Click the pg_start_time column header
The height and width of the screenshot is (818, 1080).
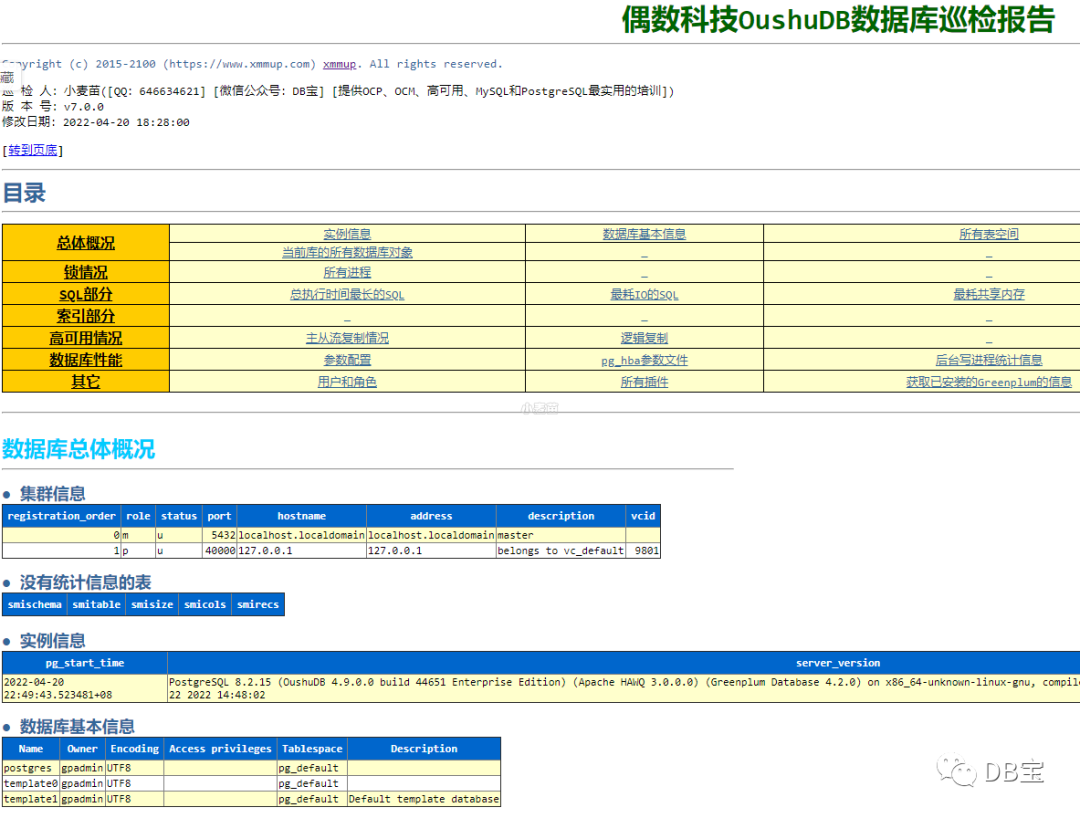pyautogui.click(x=85, y=663)
